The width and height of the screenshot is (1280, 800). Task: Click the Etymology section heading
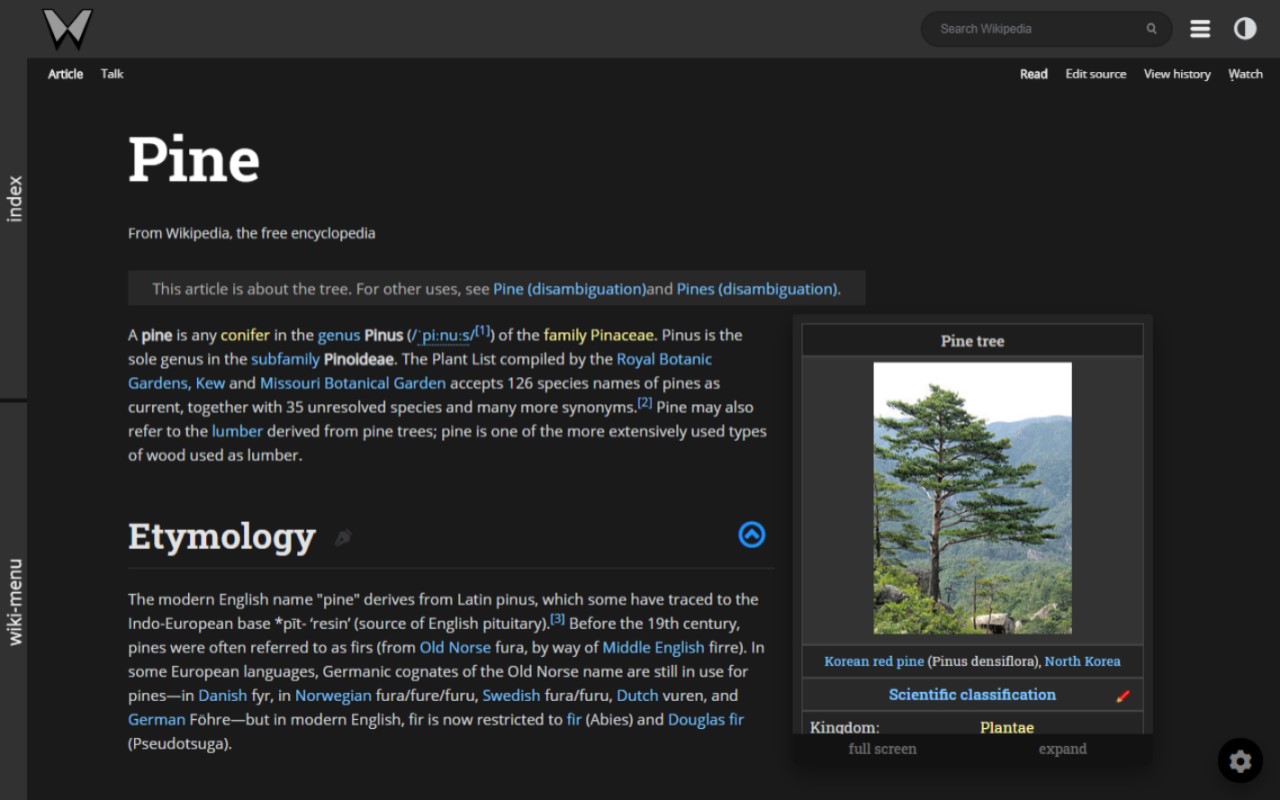coord(222,537)
